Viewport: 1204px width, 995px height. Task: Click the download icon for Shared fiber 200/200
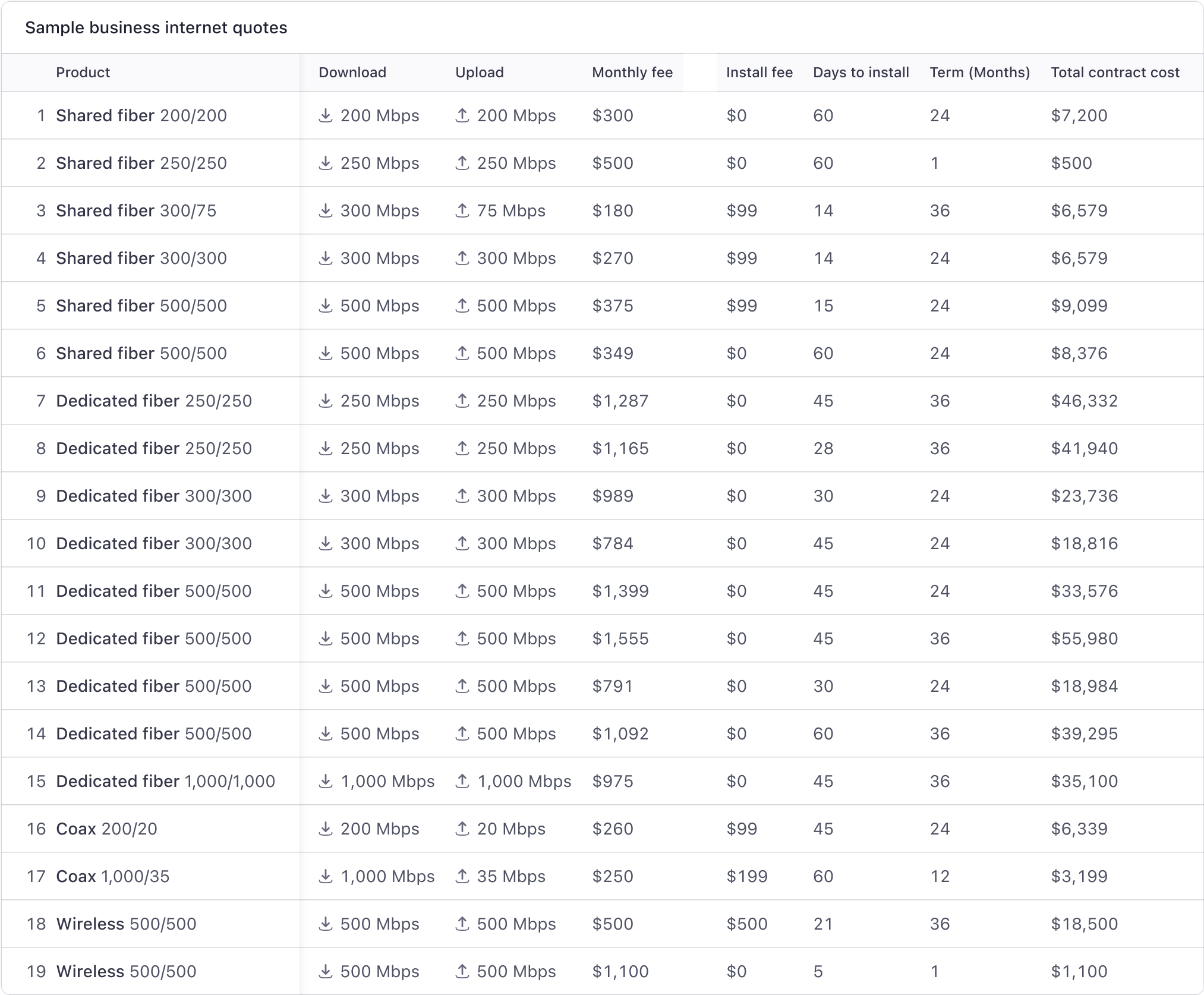tap(327, 115)
